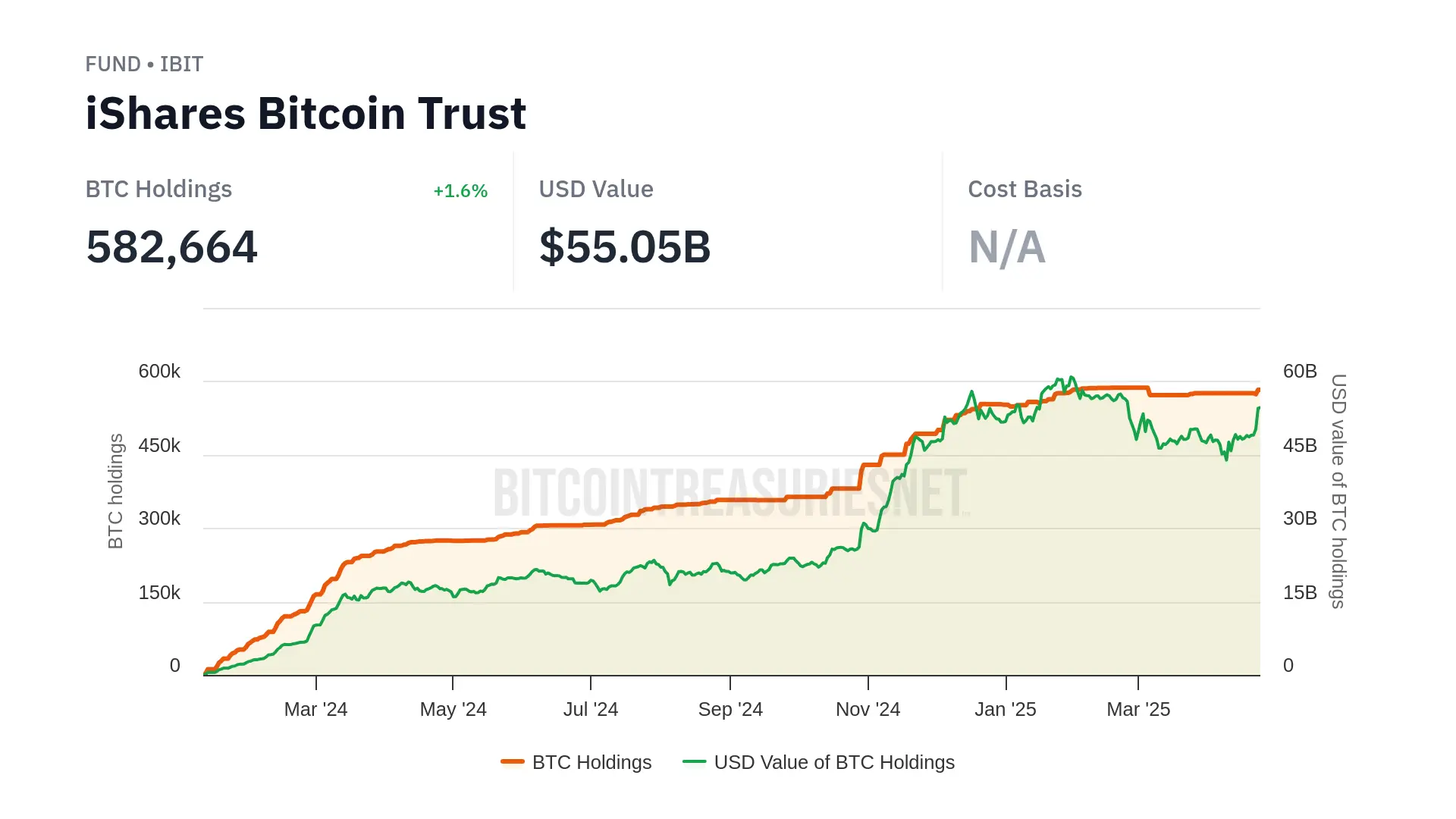1456x819 pixels.
Task: Click the Jan '25 axis tick label
Action: click(x=1005, y=710)
